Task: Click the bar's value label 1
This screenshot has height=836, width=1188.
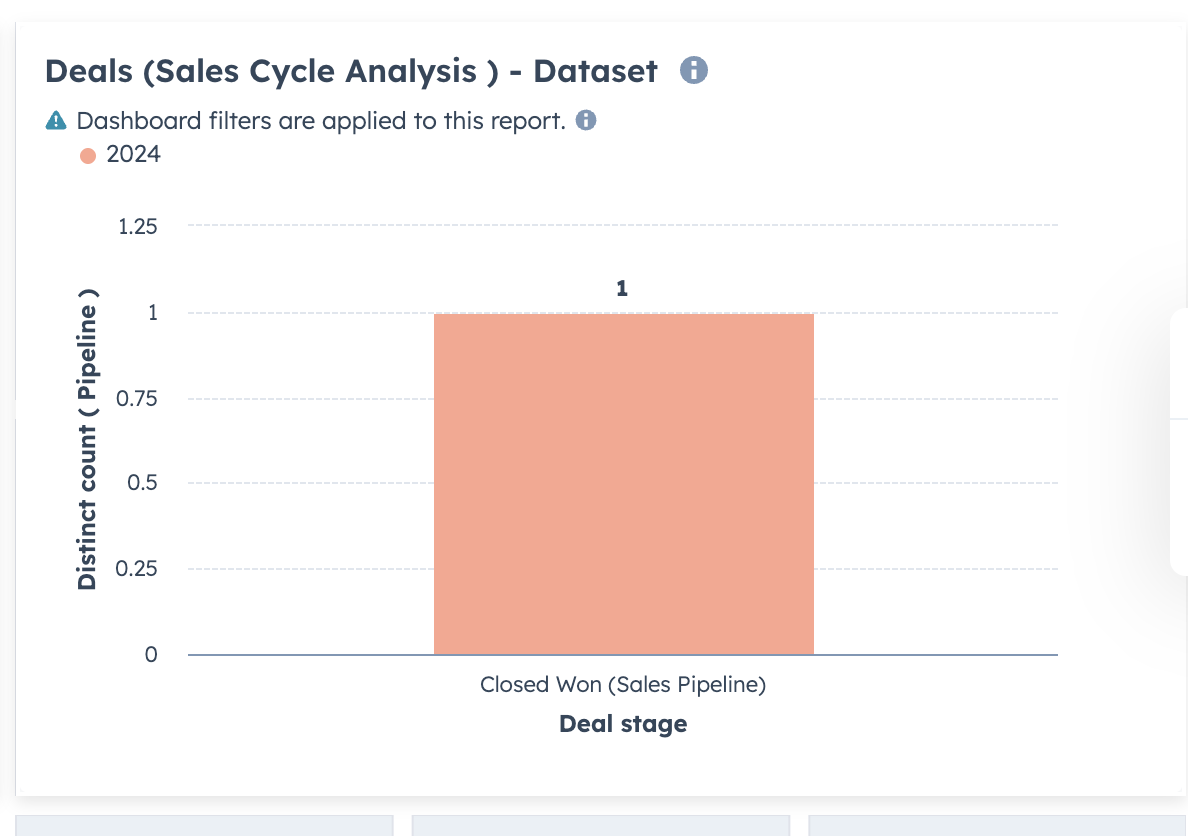Action: point(622,289)
